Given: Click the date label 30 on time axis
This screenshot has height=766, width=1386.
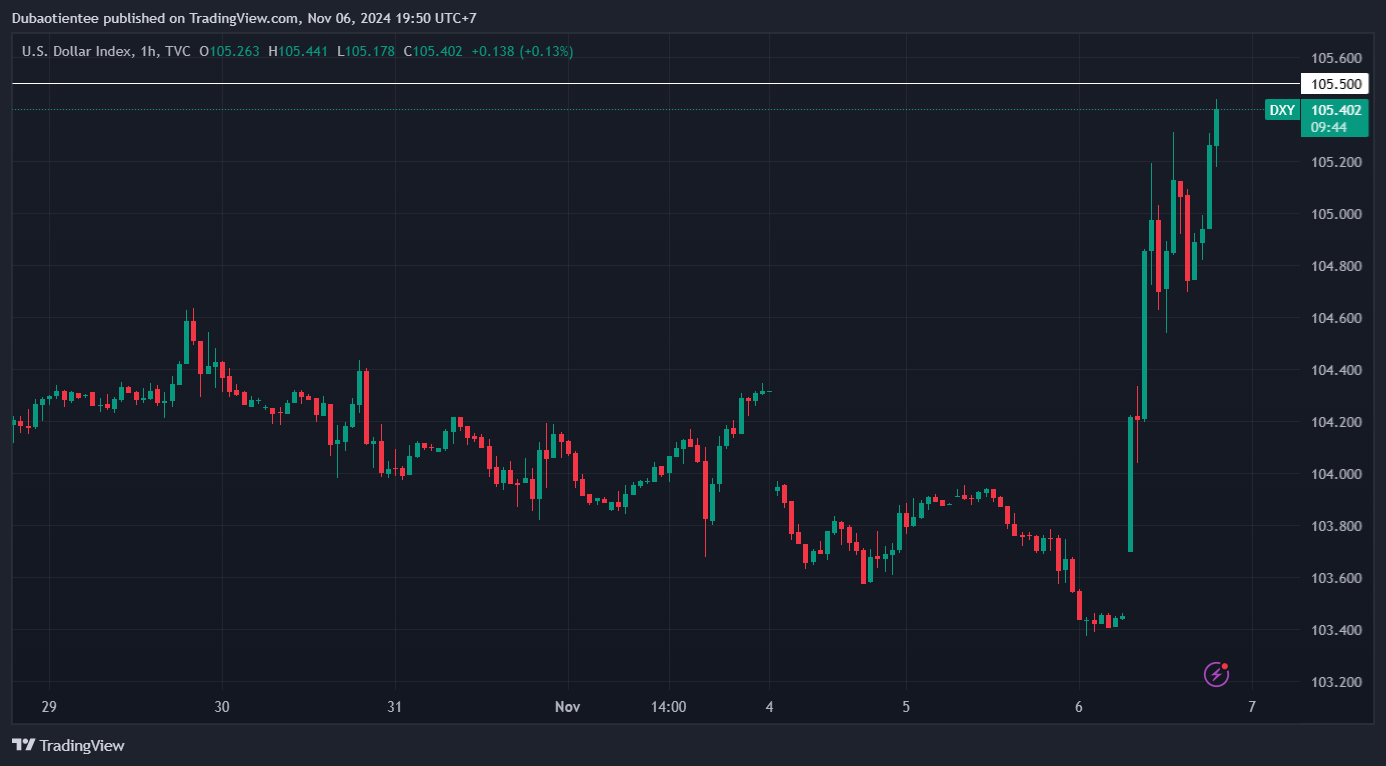Looking at the screenshot, I should coord(222,707).
